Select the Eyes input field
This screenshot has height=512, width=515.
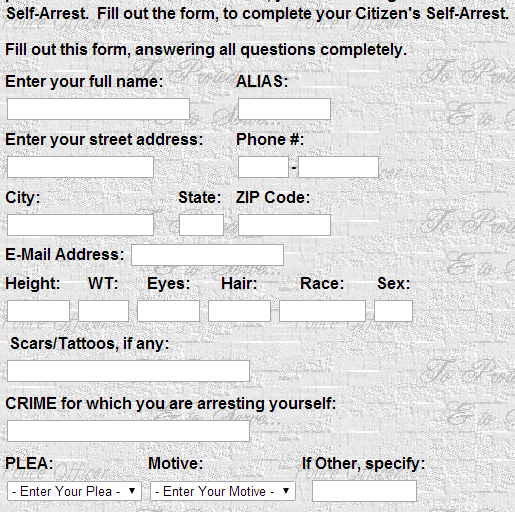click(x=168, y=311)
